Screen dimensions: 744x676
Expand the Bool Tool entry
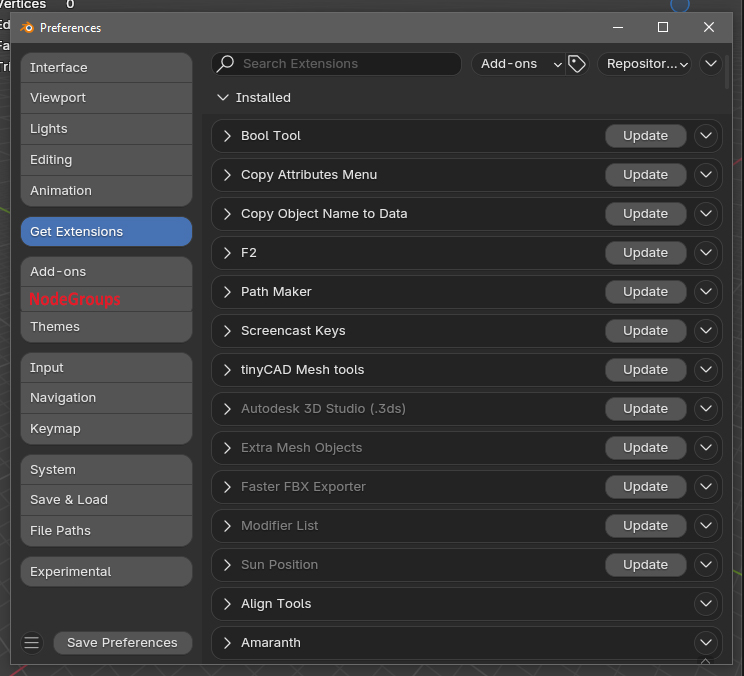(227, 136)
